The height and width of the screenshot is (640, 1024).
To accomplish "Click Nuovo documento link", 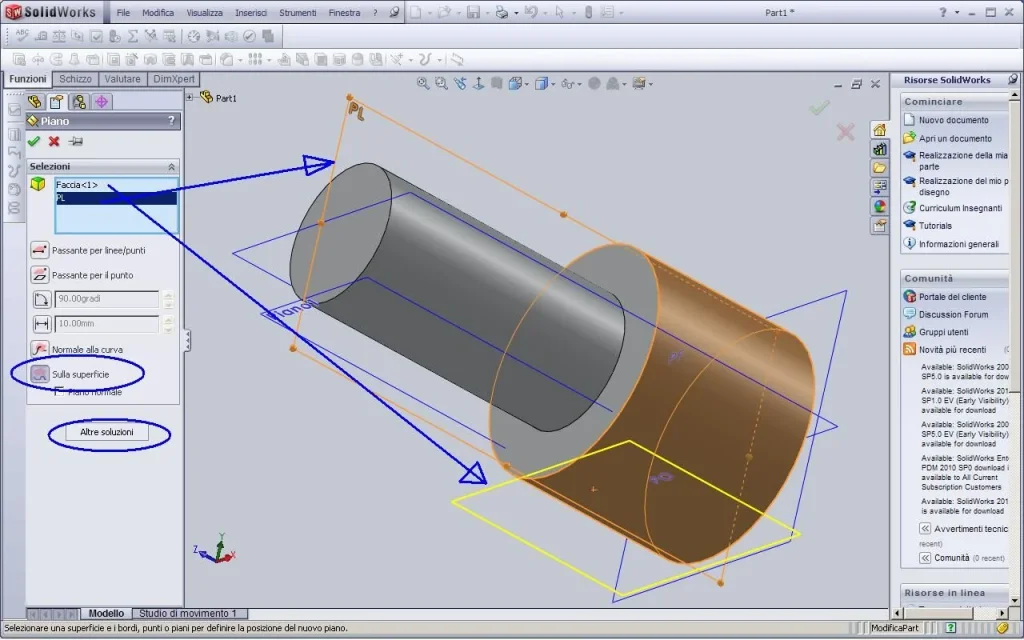I will (953, 120).
